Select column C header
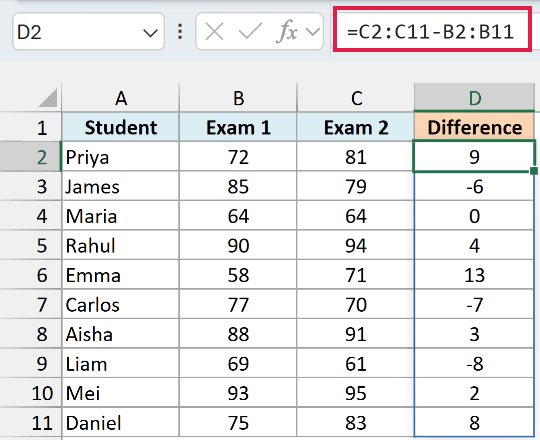 (x=356, y=98)
